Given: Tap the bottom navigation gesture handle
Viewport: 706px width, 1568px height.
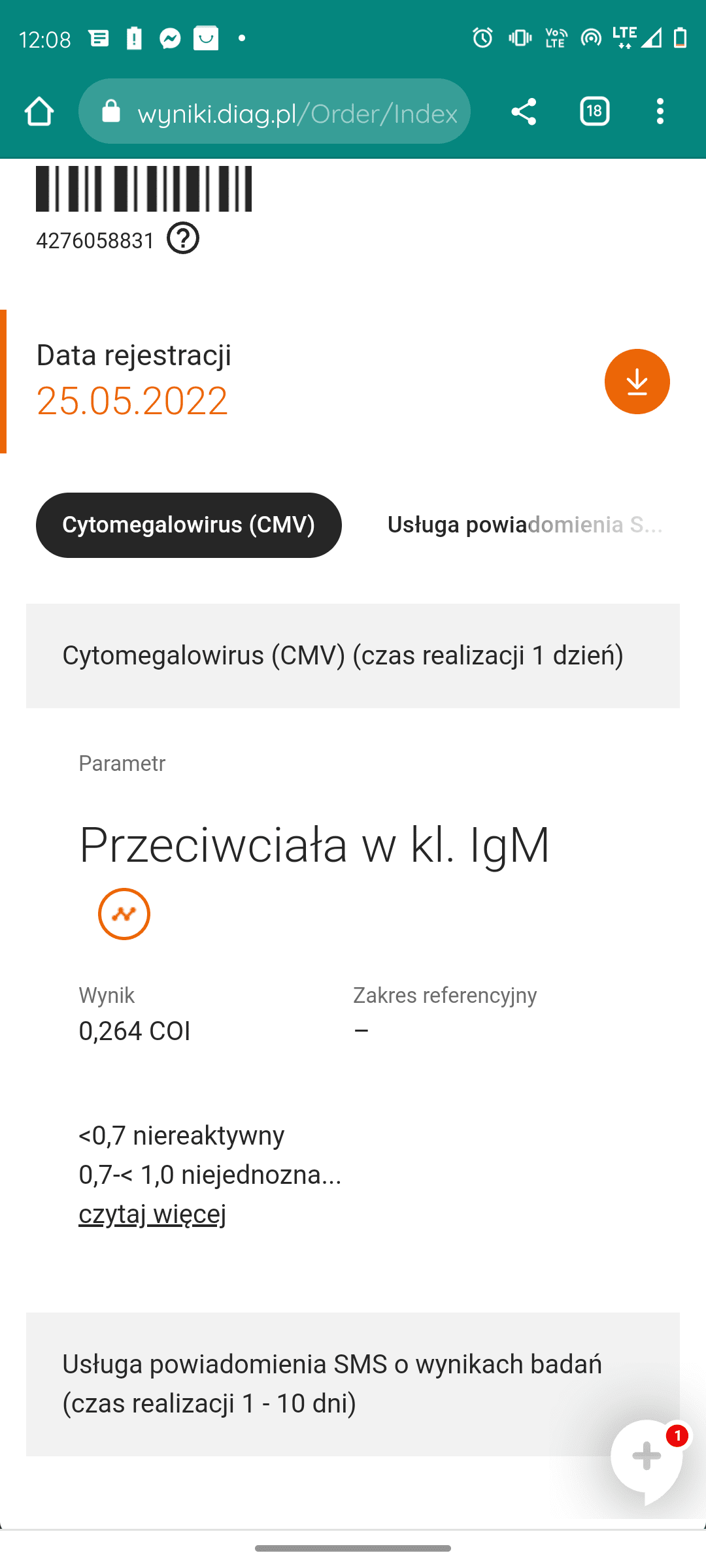Looking at the screenshot, I should pyautogui.click(x=353, y=1548).
